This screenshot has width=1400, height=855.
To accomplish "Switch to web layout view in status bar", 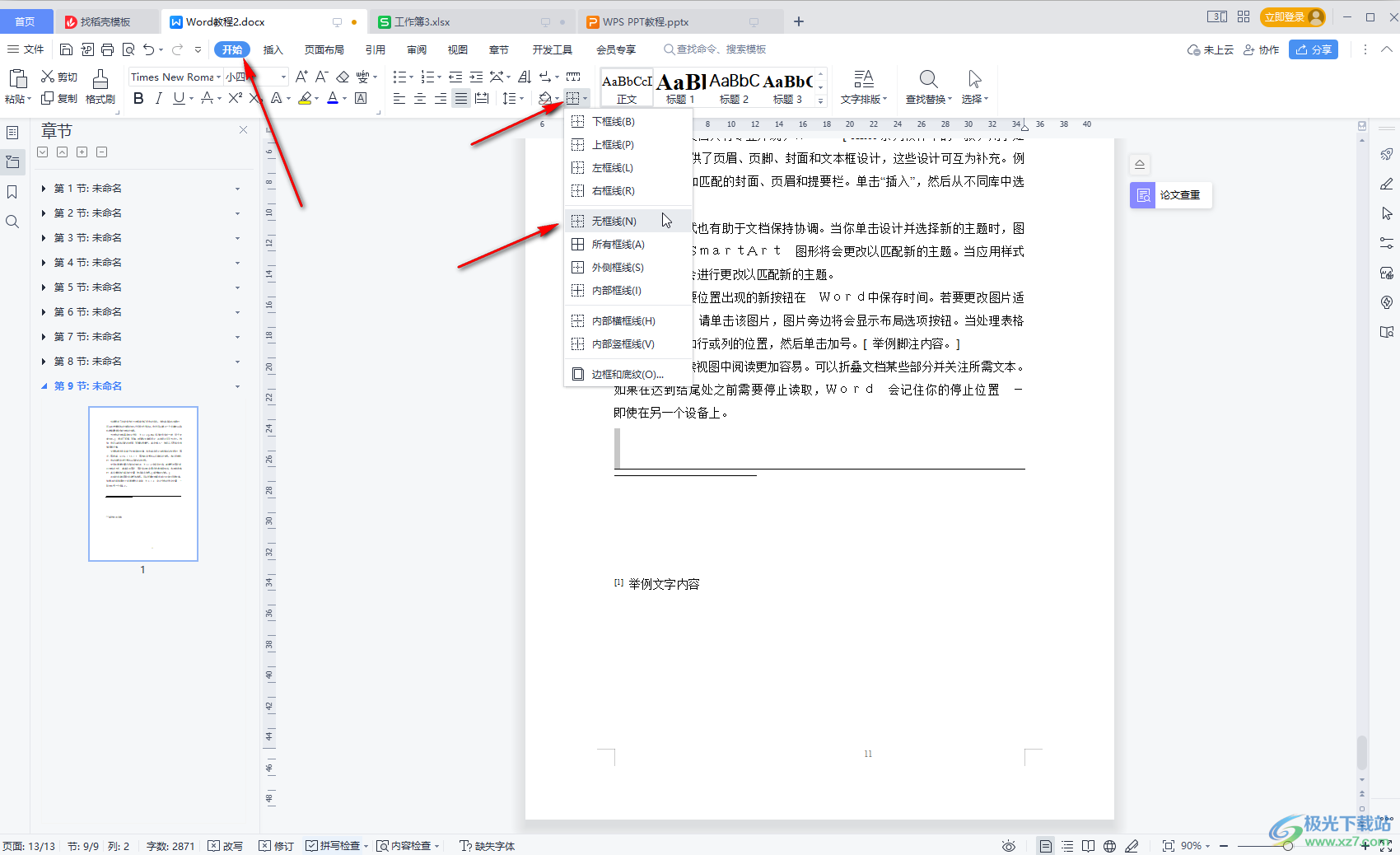I will (x=1110, y=846).
